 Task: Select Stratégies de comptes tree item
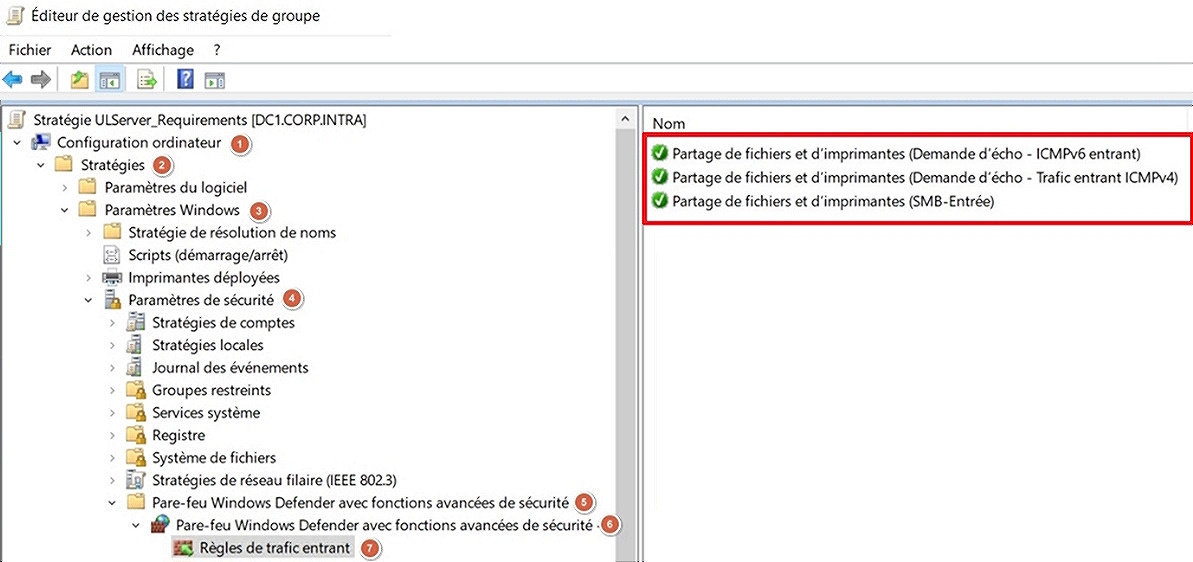pos(223,322)
